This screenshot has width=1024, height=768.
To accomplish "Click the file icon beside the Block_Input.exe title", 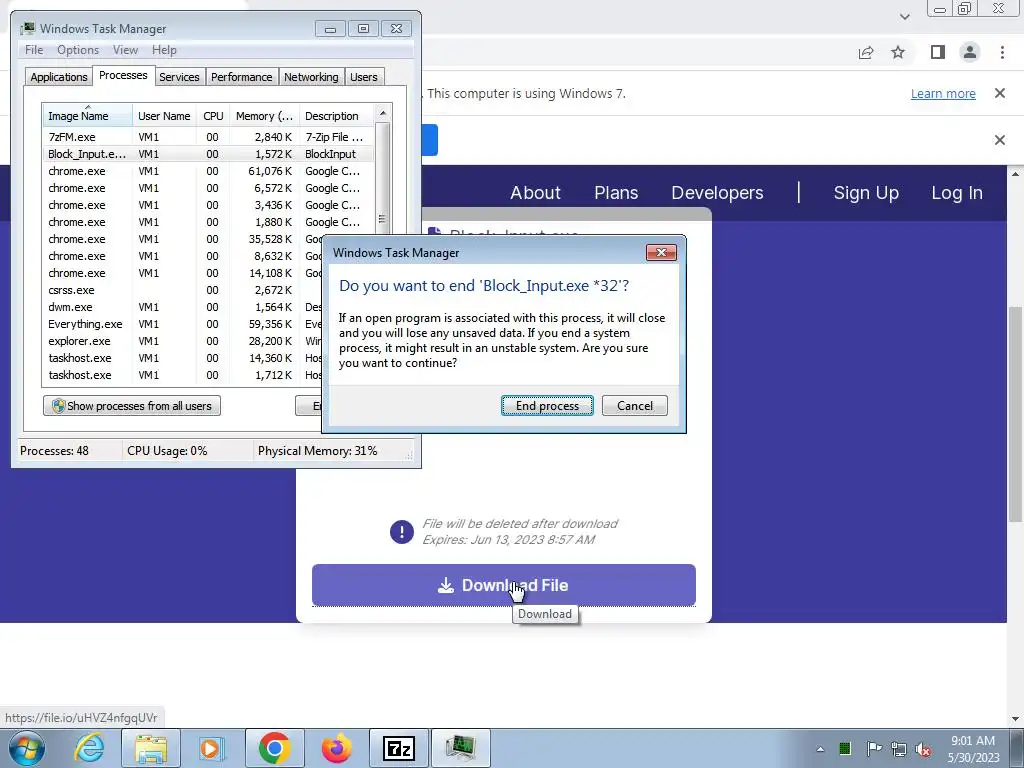I will click(x=434, y=232).
